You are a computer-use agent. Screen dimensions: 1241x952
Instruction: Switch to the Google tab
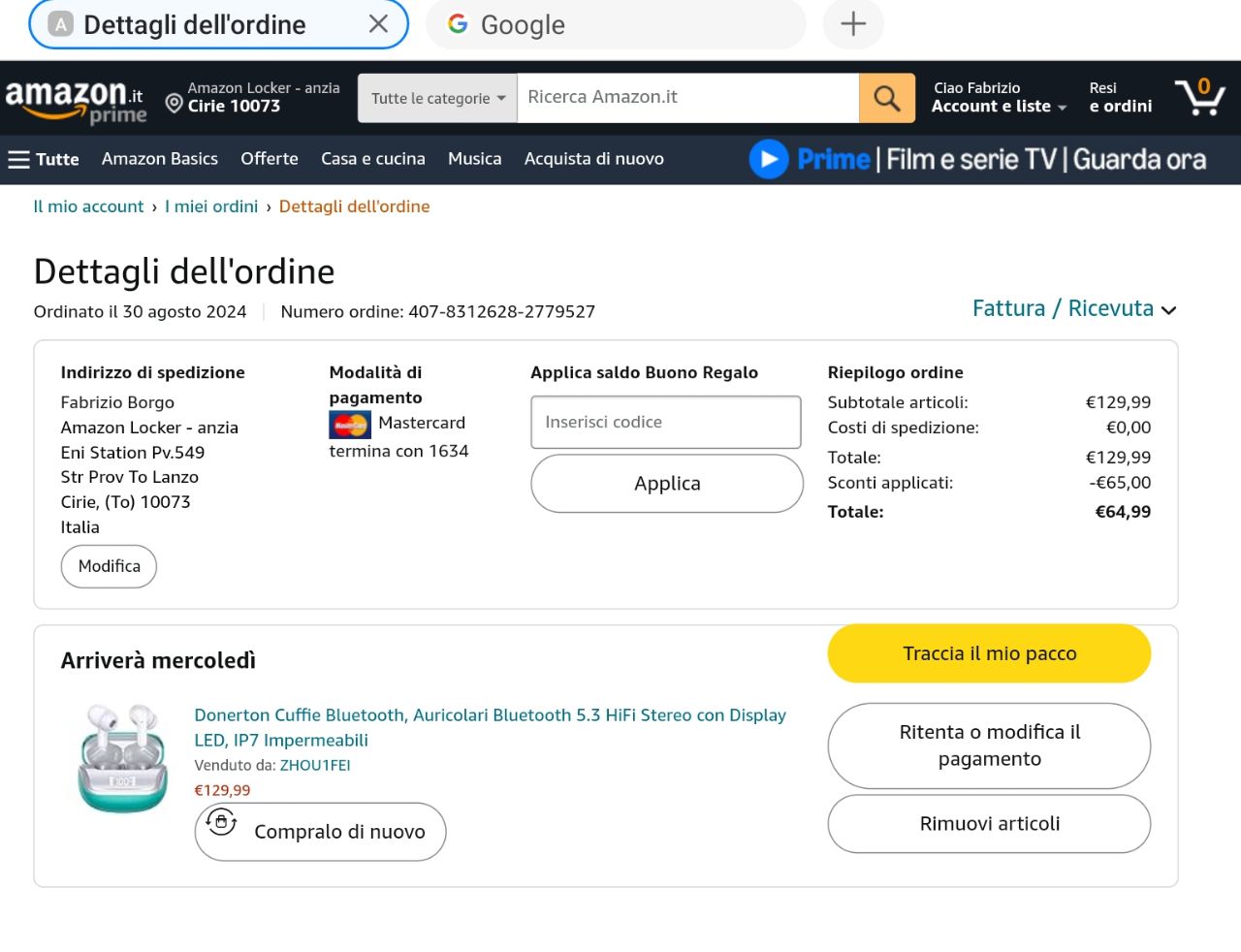616,24
